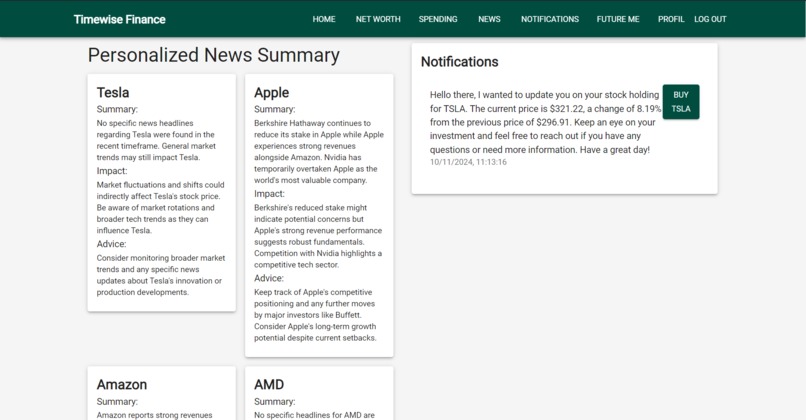Viewport: 806px width, 420px height.
Task: Click the Tesla card title
Action: coord(113,93)
